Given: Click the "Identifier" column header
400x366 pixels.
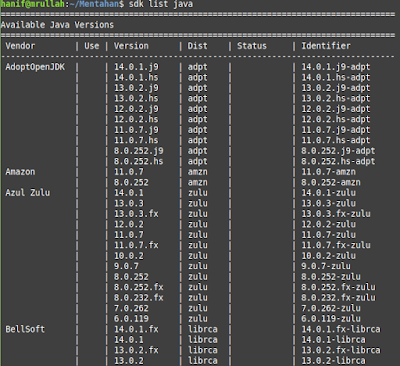Looking at the screenshot, I should [x=326, y=46].
